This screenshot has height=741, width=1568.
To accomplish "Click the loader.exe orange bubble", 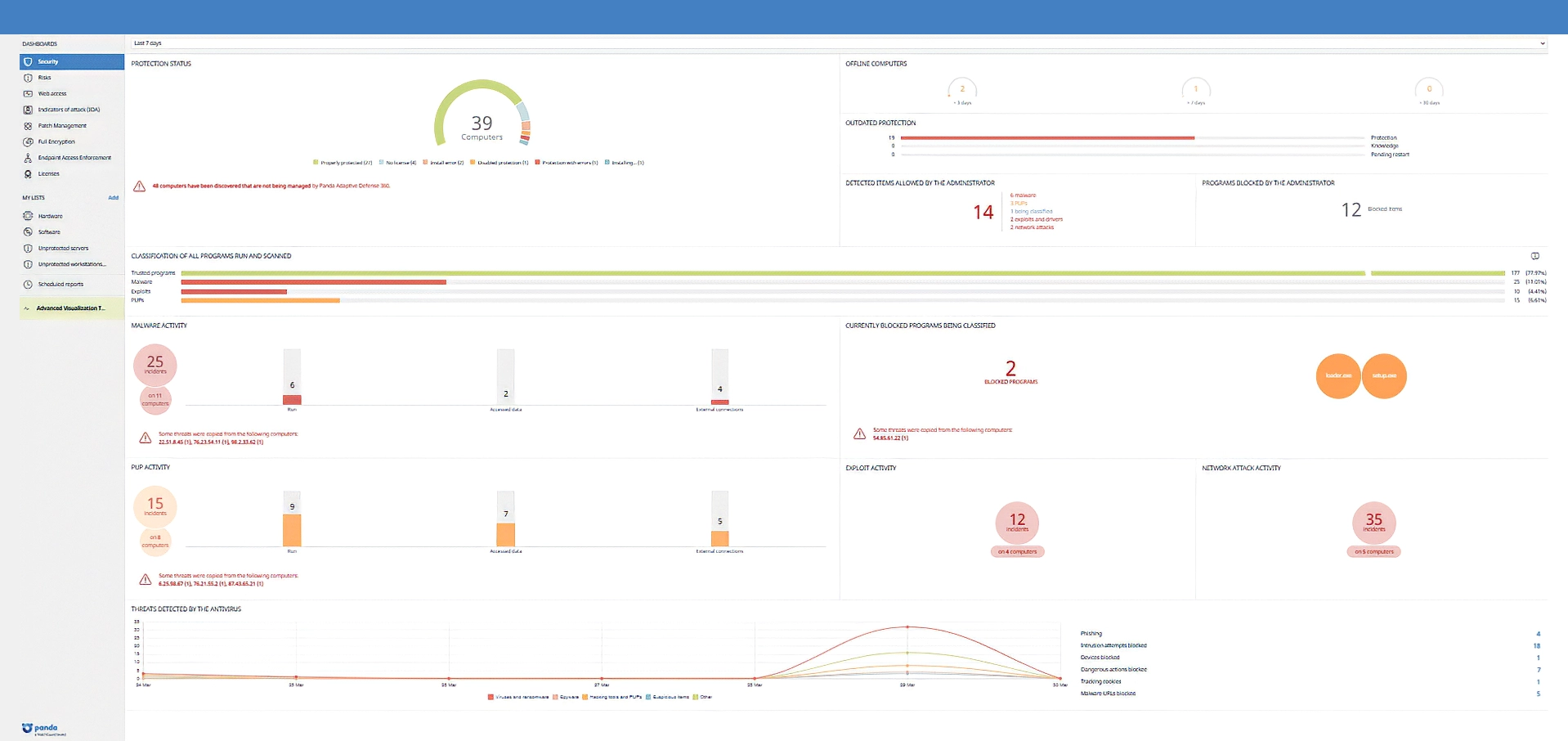I will (1338, 376).
